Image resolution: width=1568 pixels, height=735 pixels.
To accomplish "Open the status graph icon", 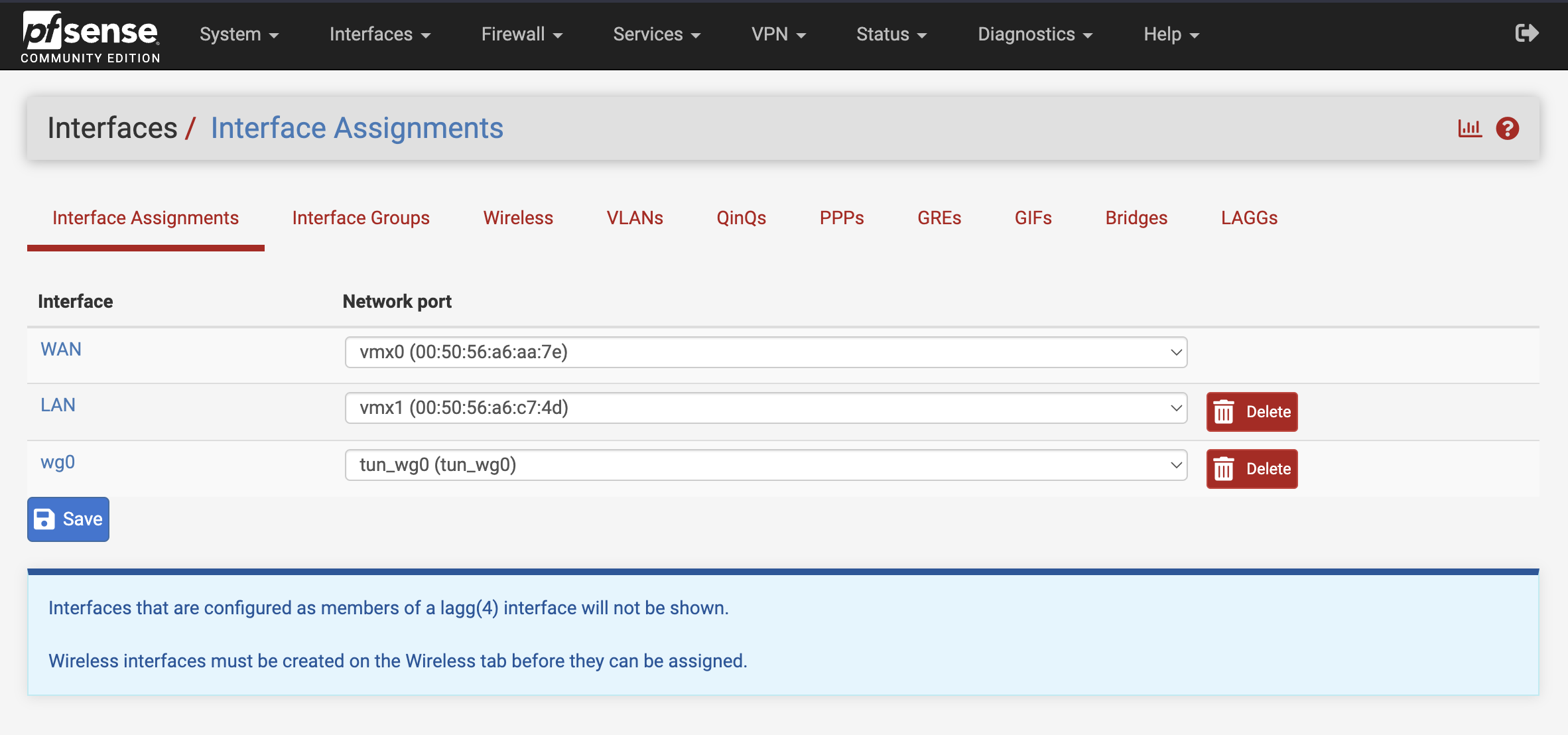I will (x=1469, y=128).
